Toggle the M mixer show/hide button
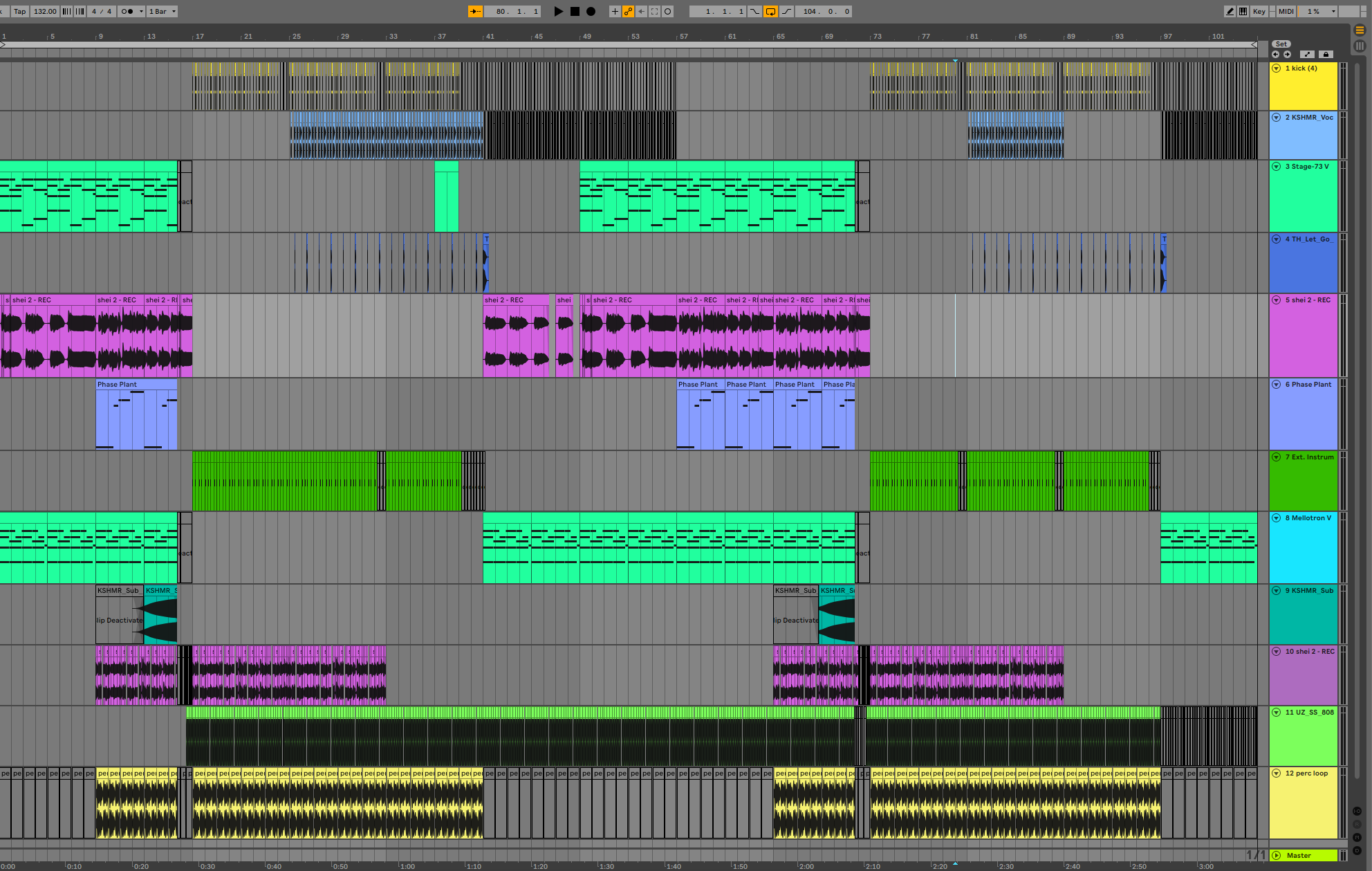 point(1357,838)
